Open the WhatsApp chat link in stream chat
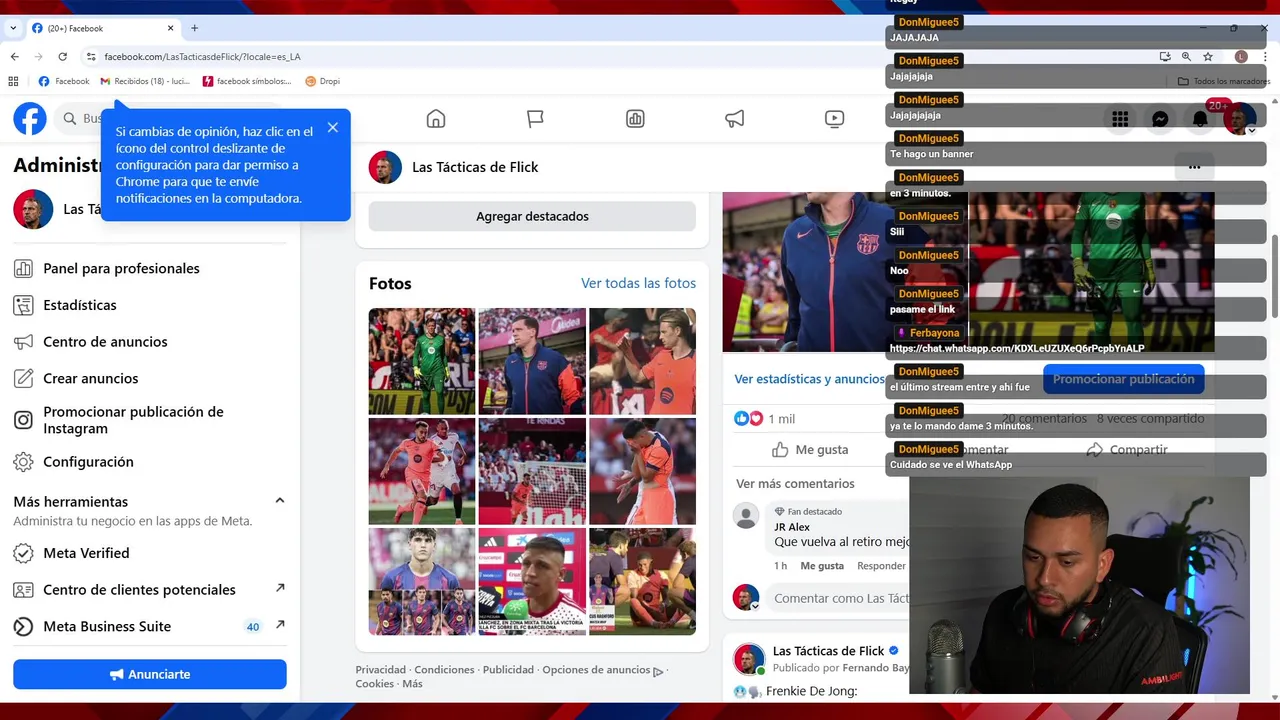This screenshot has height=720, width=1280. (x=1017, y=348)
